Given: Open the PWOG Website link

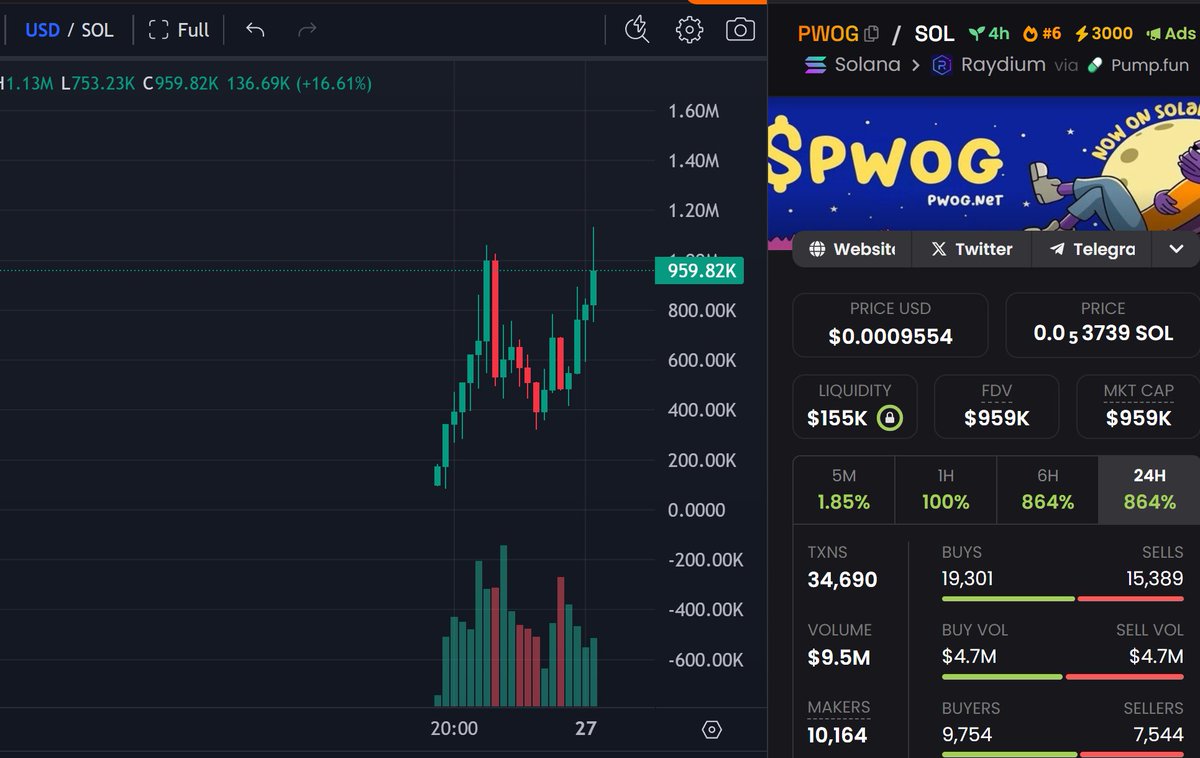Looking at the screenshot, I should pos(852,249).
